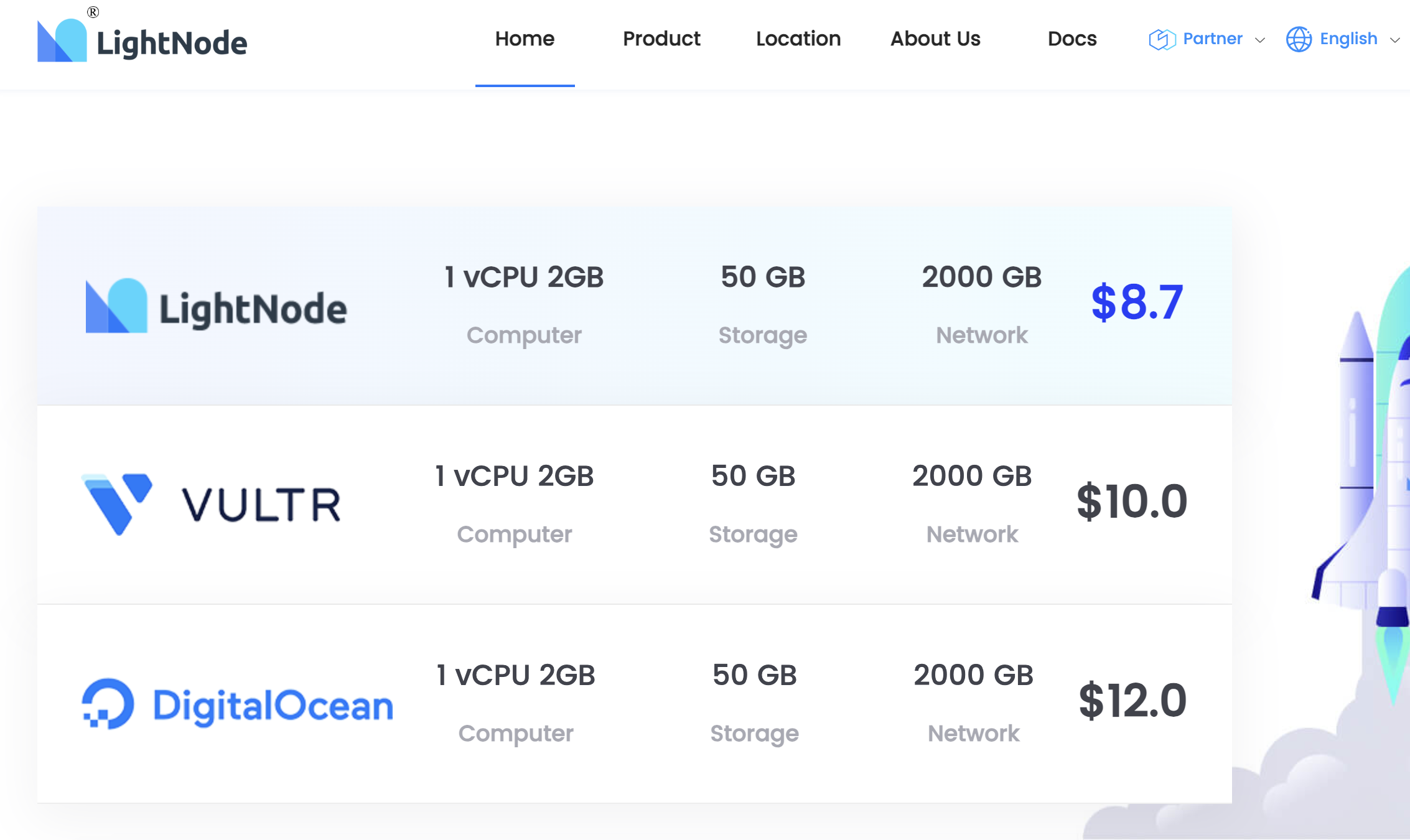
Task: Open the Partner menu label
Action: click(x=1212, y=39)
